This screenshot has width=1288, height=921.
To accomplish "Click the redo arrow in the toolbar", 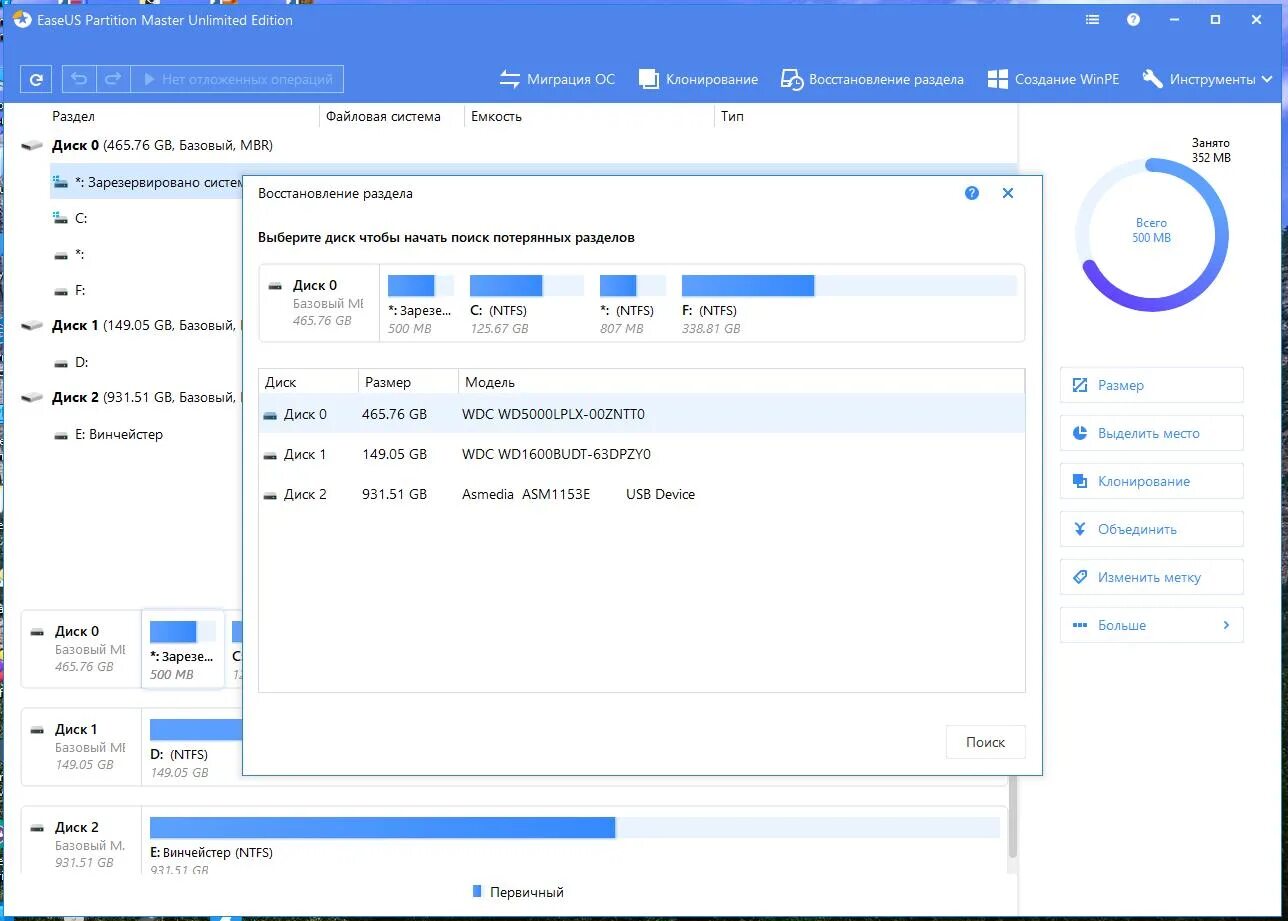I will [113, 79].
